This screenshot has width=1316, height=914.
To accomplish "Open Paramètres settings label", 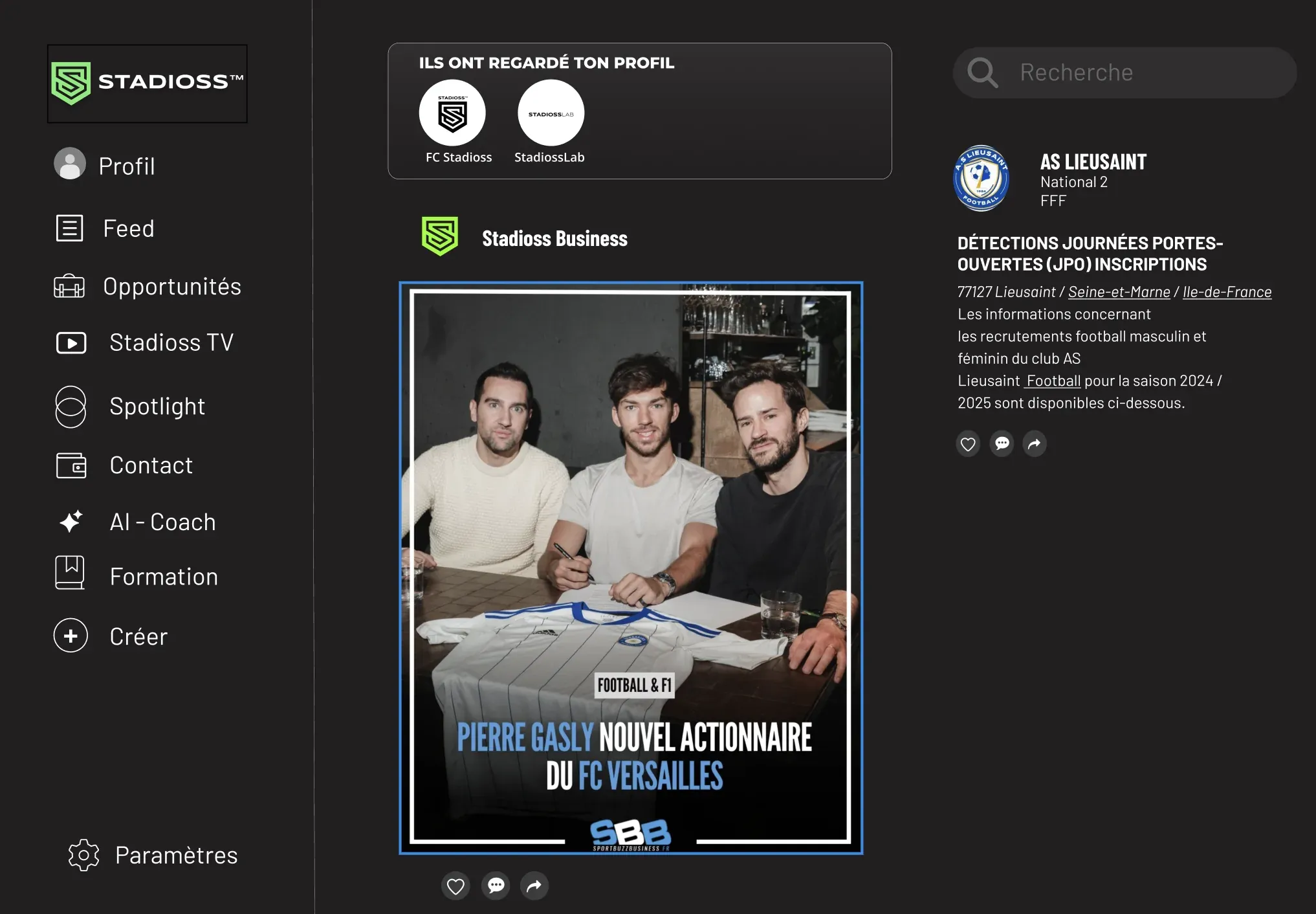I will pyautogui.click(x=177, y=856).
